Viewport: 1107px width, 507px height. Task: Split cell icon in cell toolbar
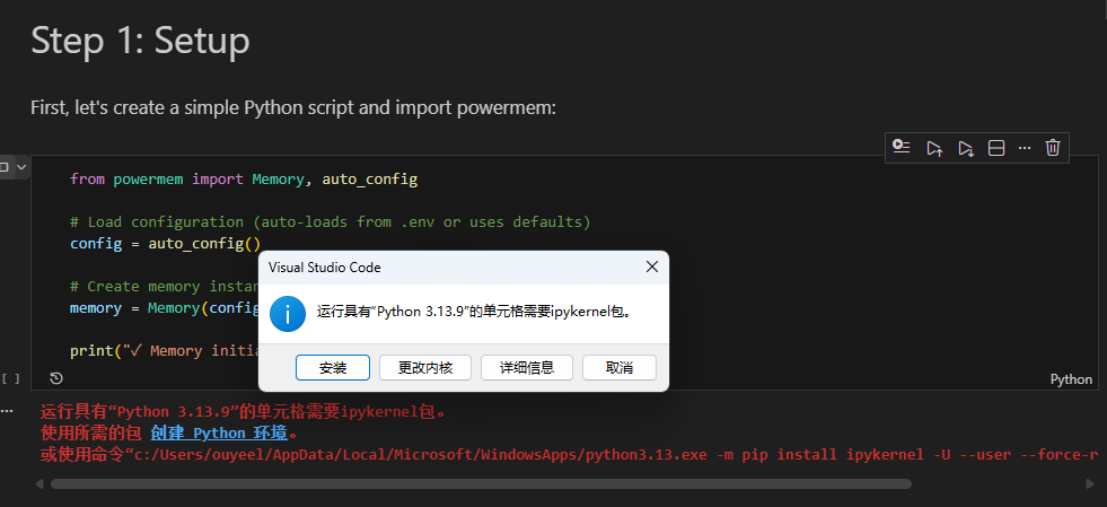click(995, 148)
